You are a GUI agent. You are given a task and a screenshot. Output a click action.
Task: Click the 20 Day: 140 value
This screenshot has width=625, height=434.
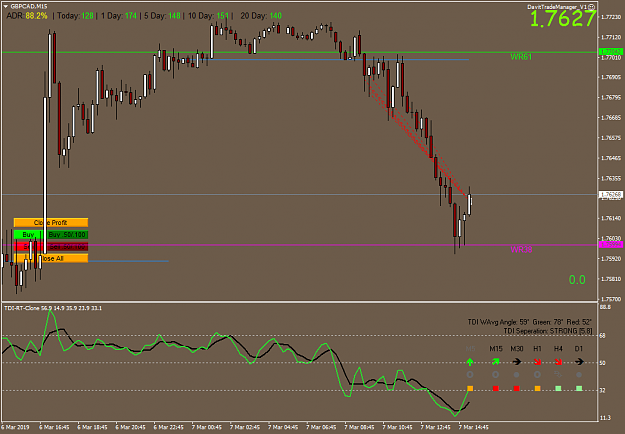coord(261,16)
